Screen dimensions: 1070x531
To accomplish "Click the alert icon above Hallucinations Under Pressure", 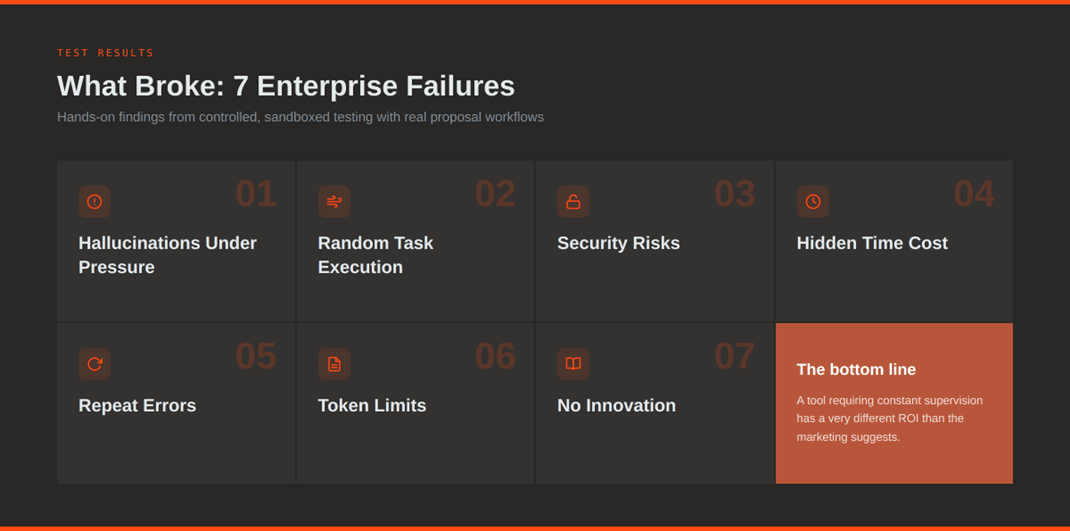I will 95,202.
